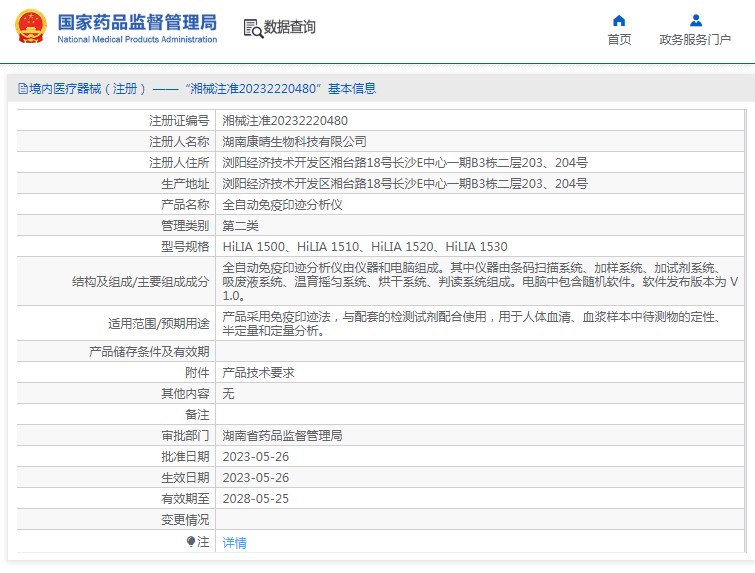The image size is (755, 573).
Task: Open the 详情 details link
Action: 234,543
